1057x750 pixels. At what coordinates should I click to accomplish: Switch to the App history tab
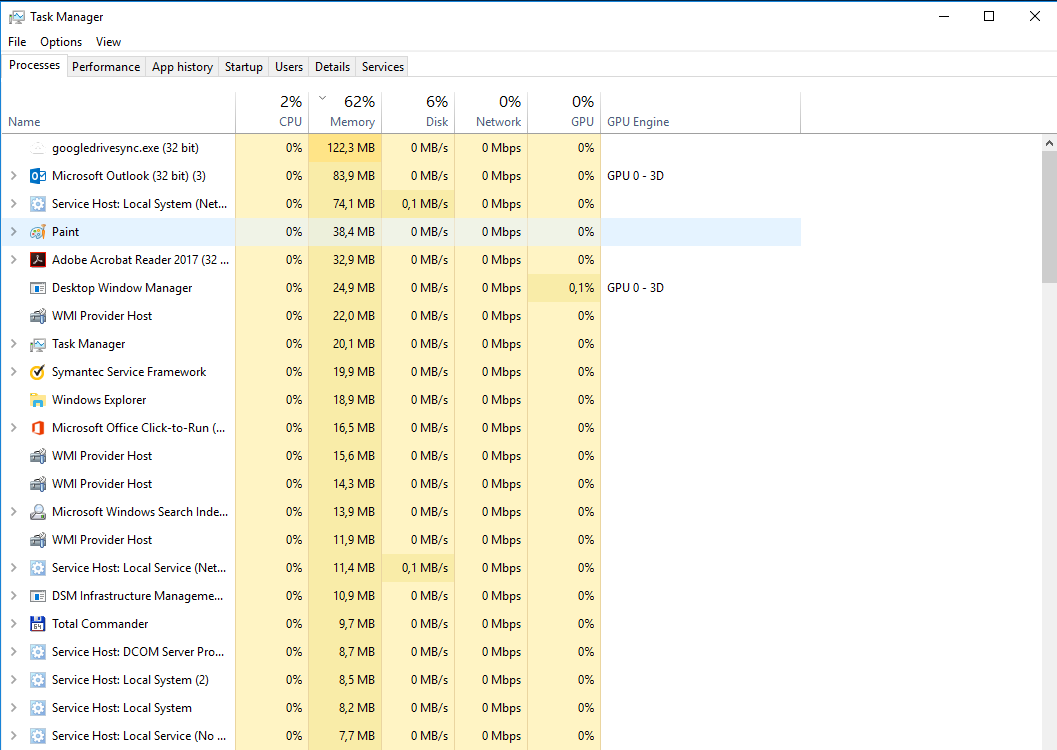coord(182,67)
